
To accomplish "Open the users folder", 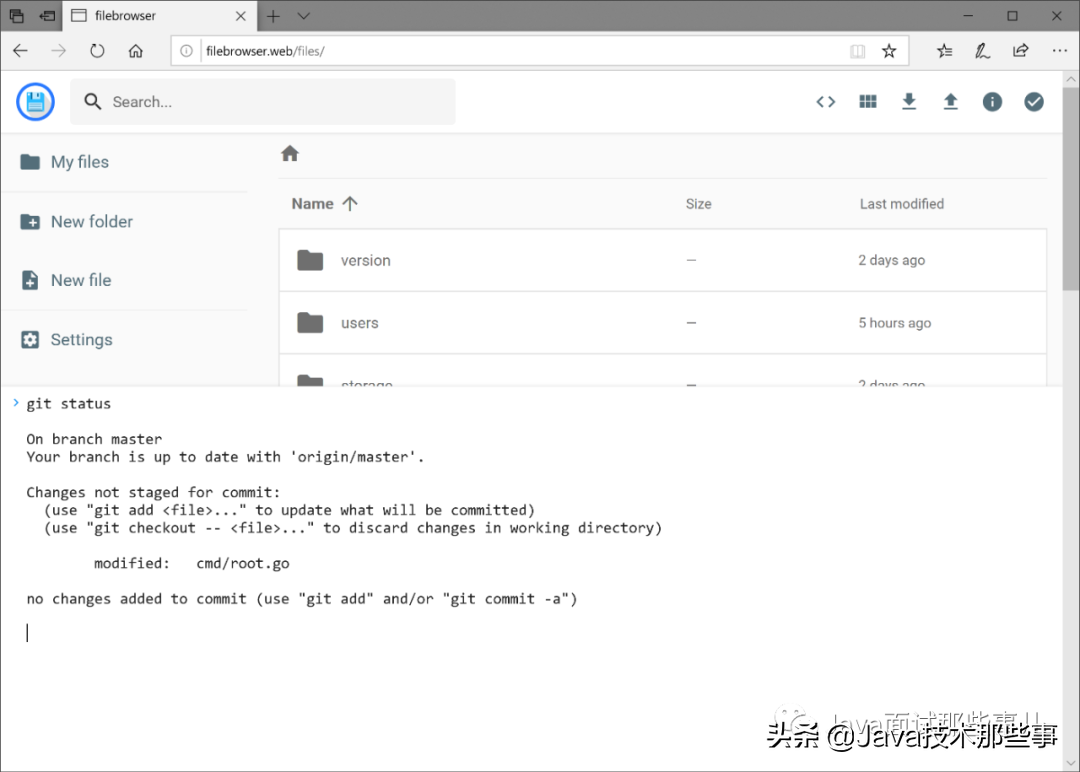I will click(x=359, y=322).
